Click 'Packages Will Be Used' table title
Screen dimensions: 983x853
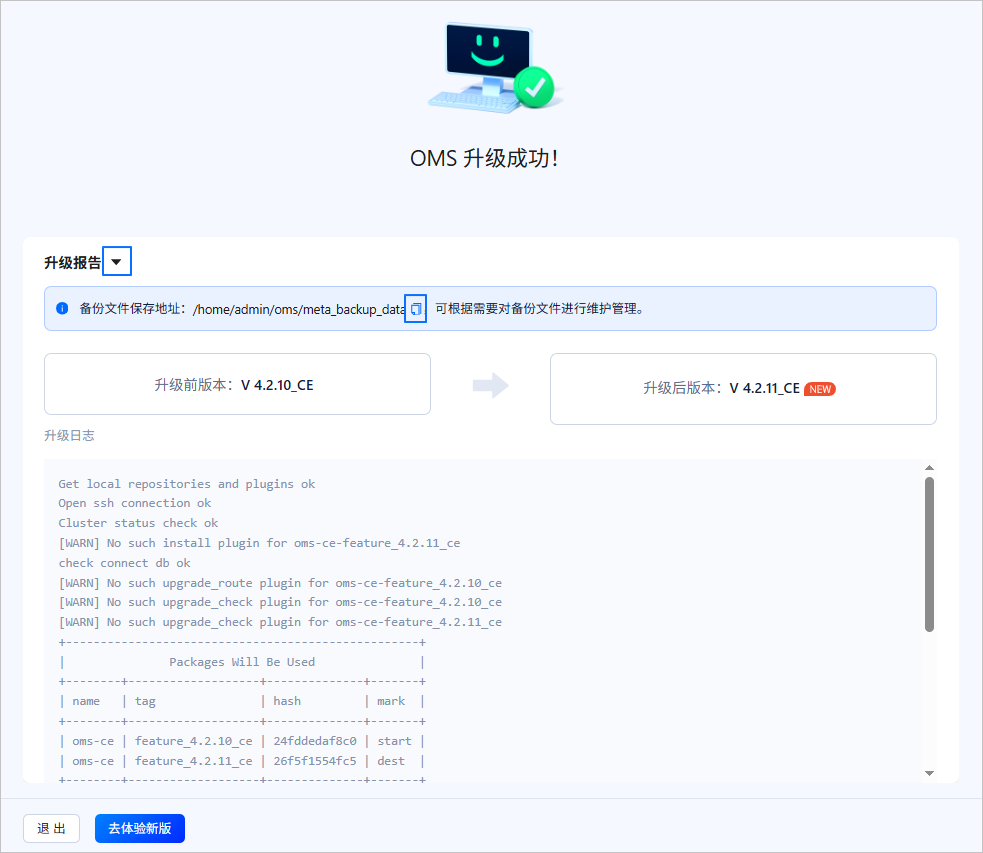(x=242, y=662)
